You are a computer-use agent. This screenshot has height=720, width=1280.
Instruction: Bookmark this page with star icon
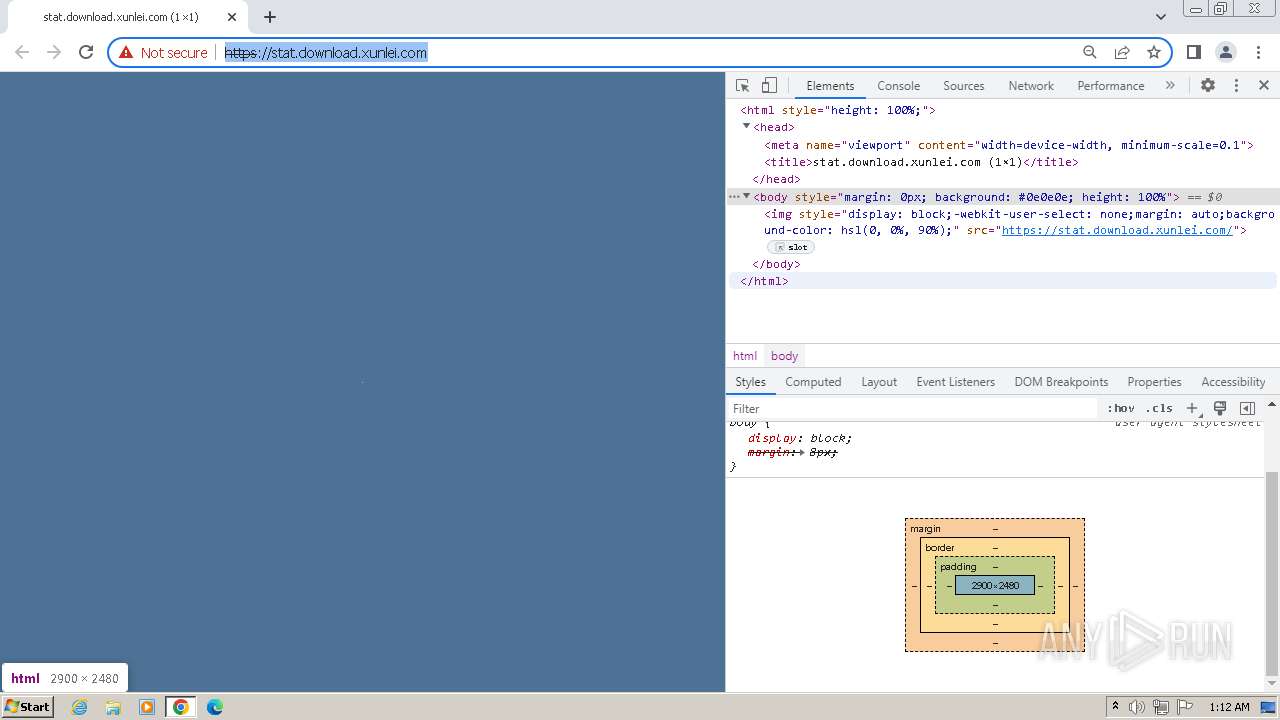(x=1154, y=52)
